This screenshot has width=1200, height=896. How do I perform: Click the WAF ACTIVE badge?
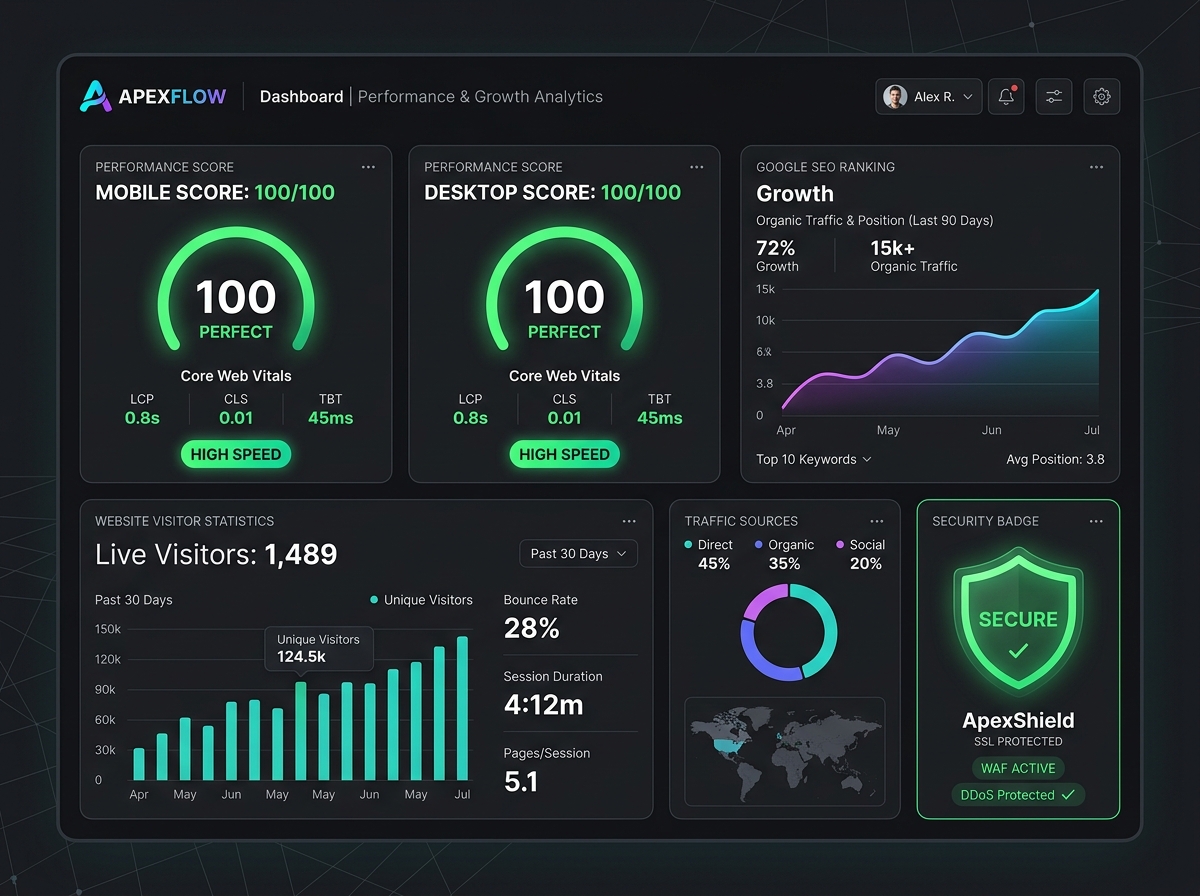coord(1018,768)
